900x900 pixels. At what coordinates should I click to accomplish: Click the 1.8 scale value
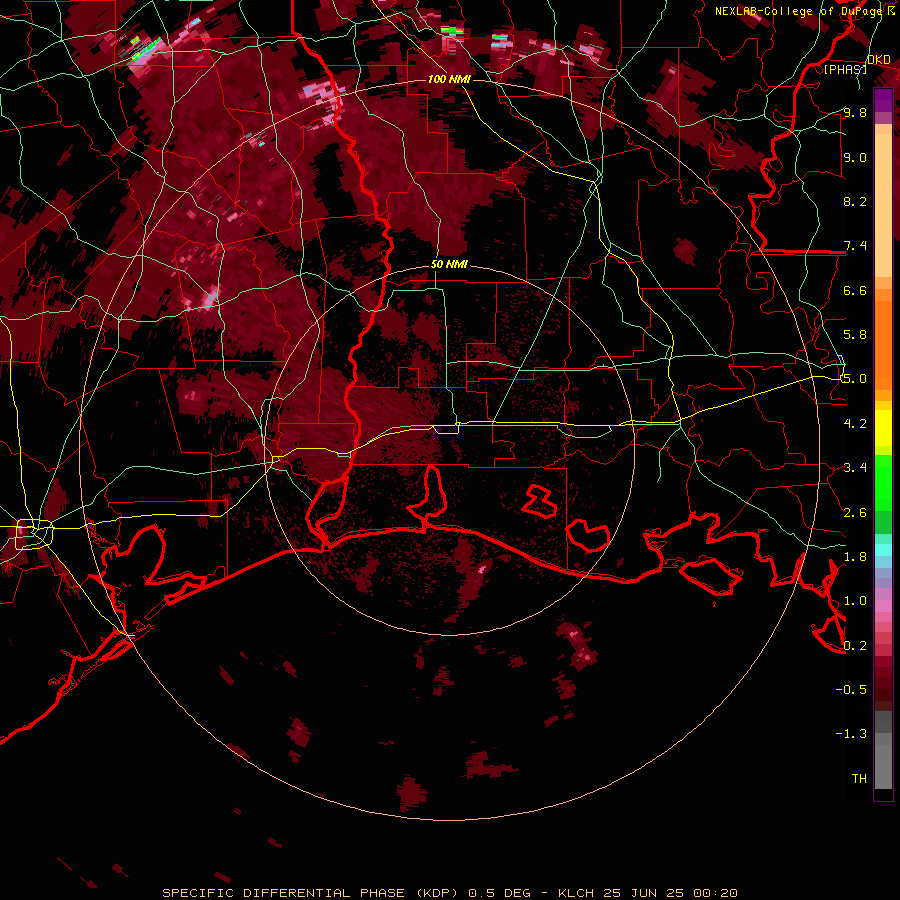(x=854, y=557)
